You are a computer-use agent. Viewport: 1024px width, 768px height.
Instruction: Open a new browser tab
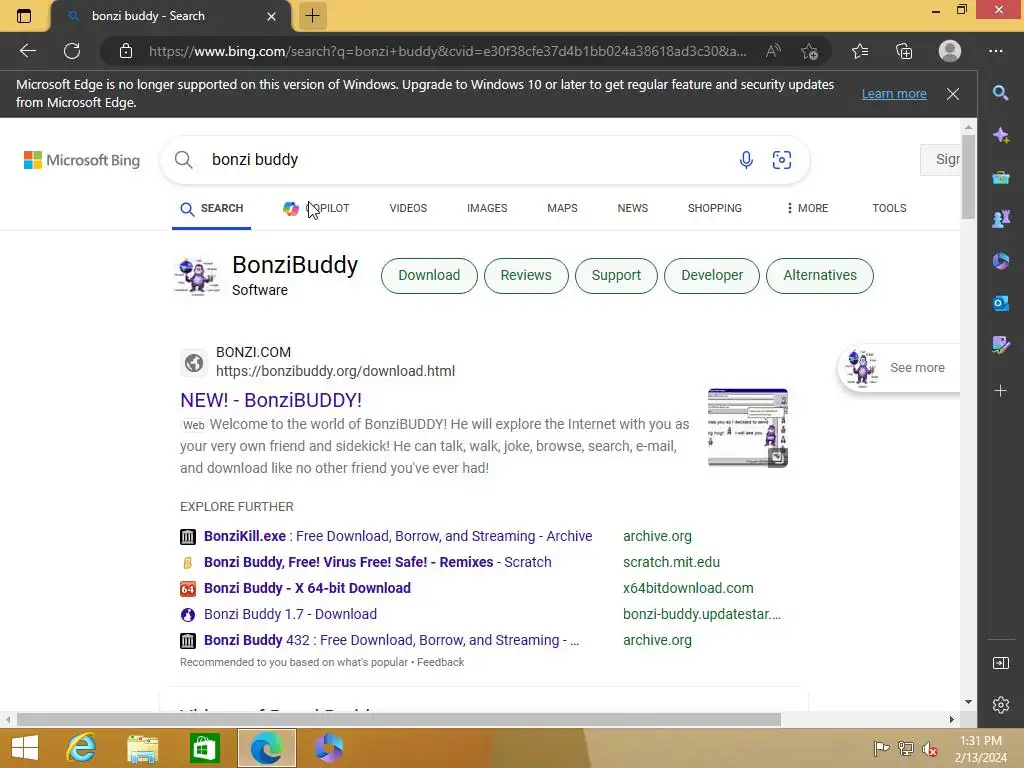(312, 16)
